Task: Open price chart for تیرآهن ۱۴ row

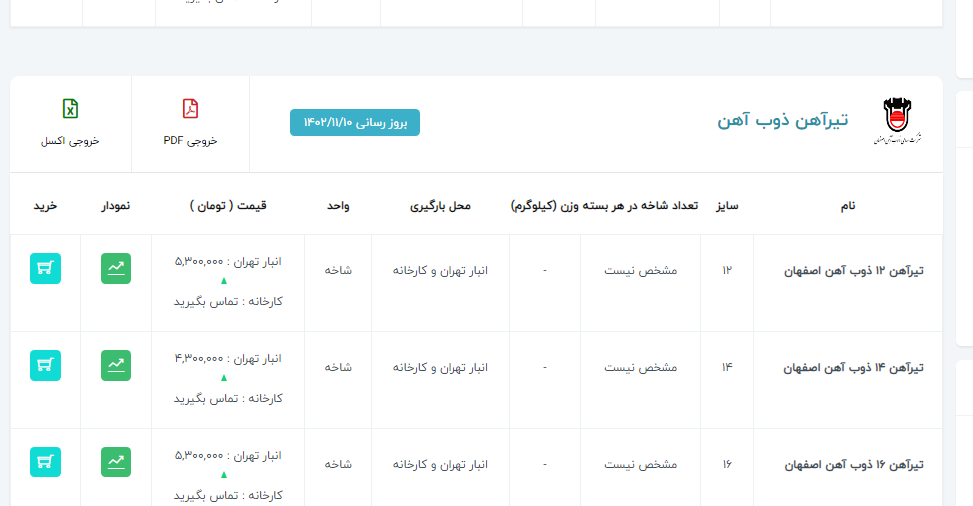Action: pos(116,366)
